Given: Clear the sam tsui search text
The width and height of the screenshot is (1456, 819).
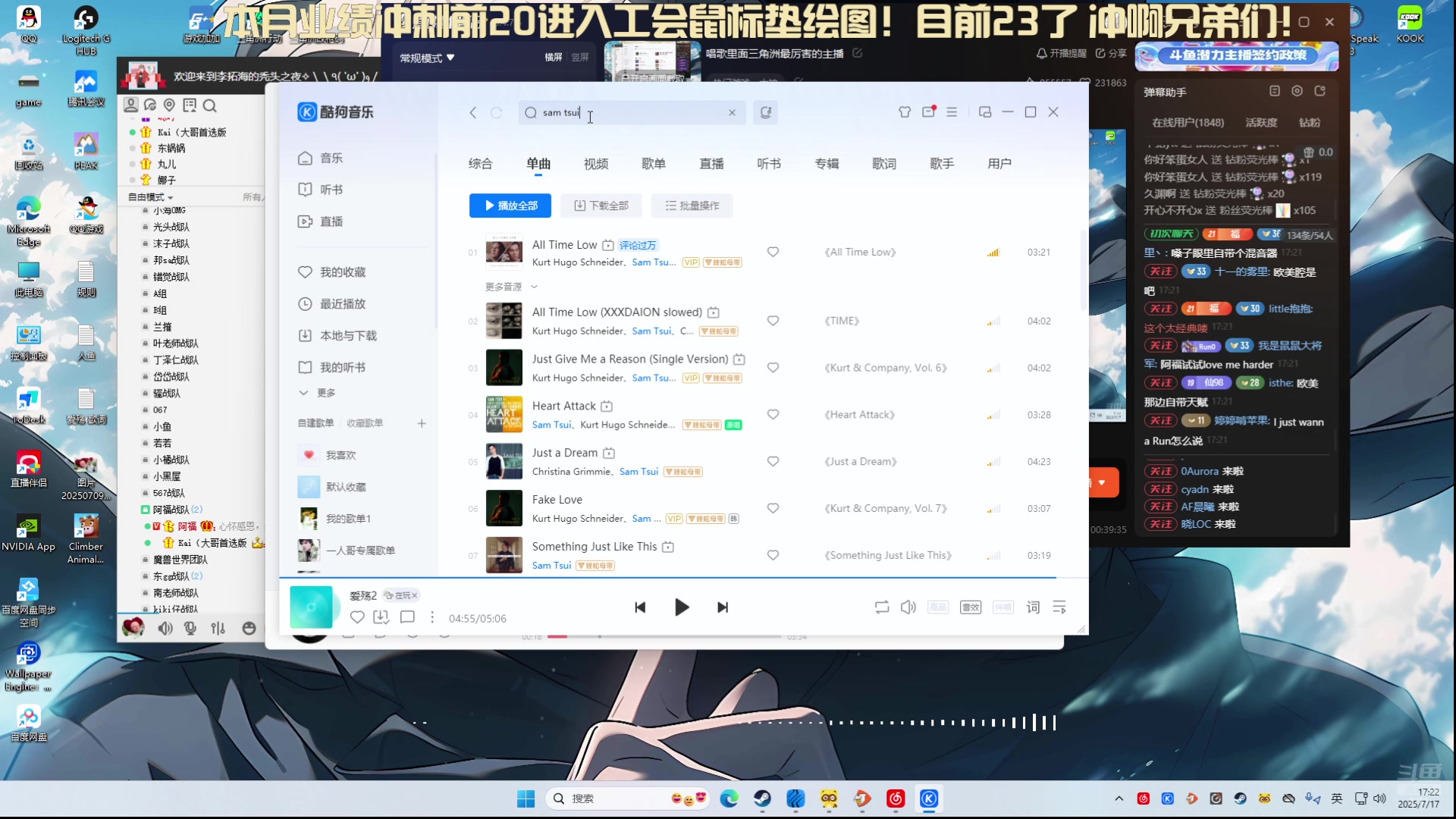Looking at the screenshot, I should coord(732,113).
